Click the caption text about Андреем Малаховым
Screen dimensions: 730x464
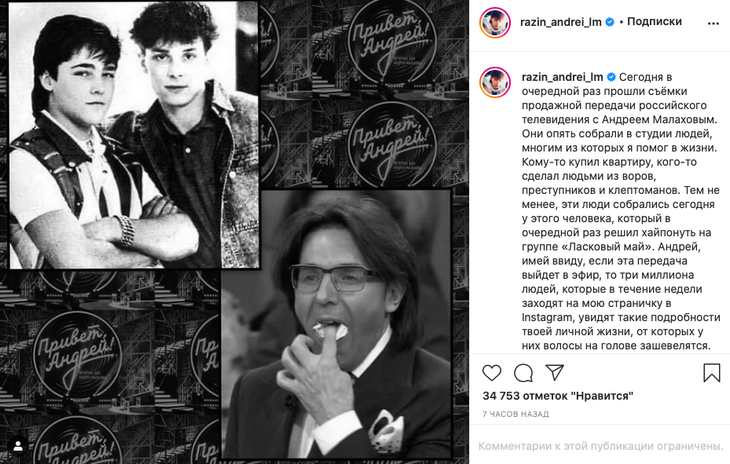pos(621,211)
